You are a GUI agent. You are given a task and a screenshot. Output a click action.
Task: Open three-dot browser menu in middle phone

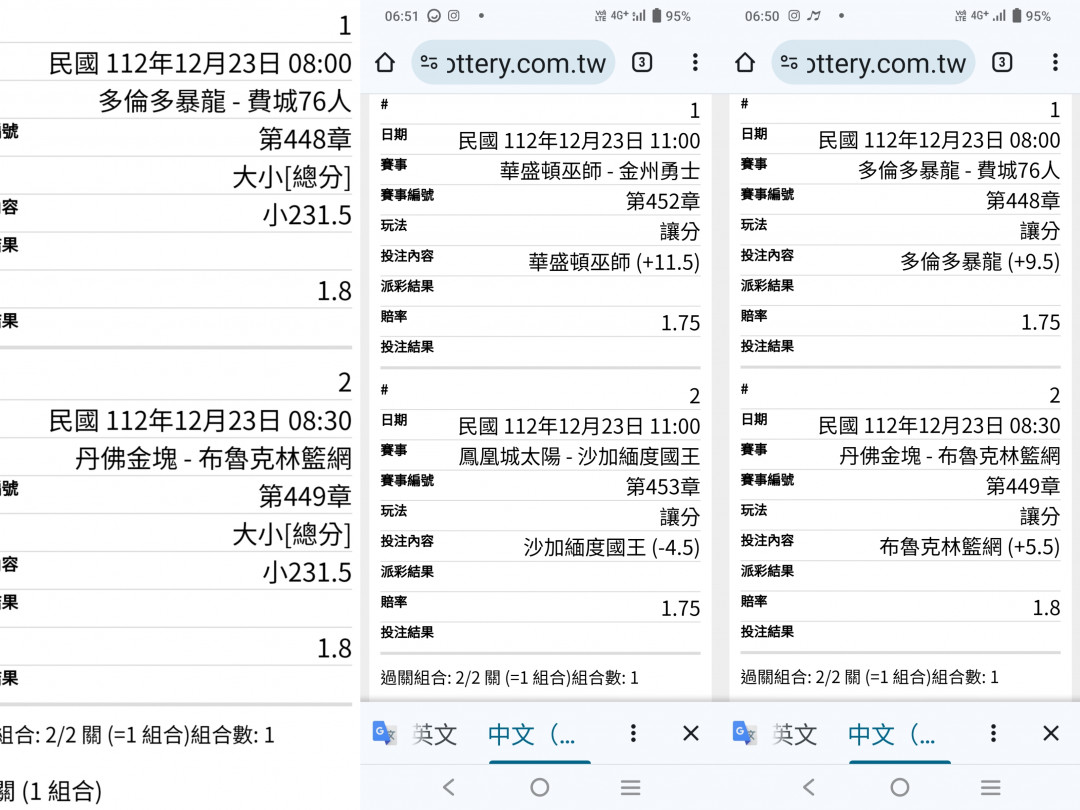695,63
